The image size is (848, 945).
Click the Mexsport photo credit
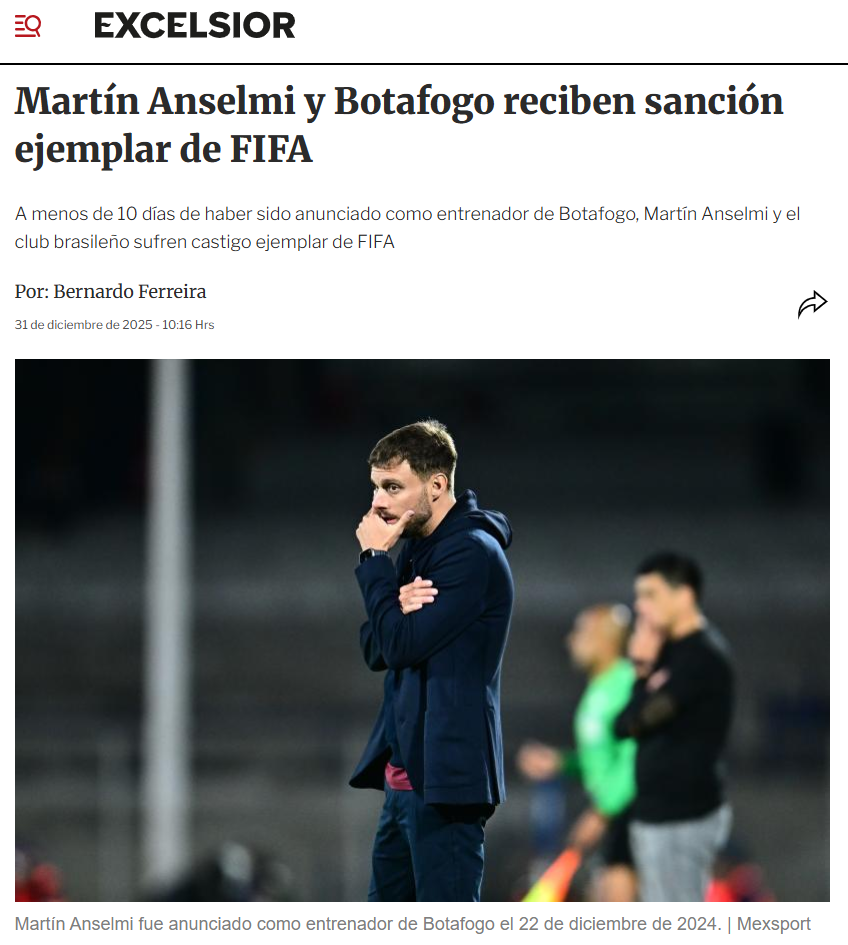pyautogui.click(x=773, y=924)
